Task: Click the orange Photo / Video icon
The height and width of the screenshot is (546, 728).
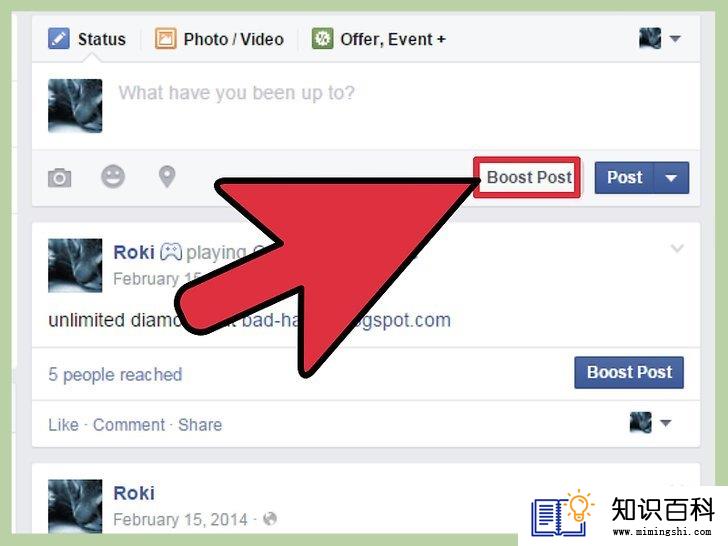Action: tap(165, 39)
